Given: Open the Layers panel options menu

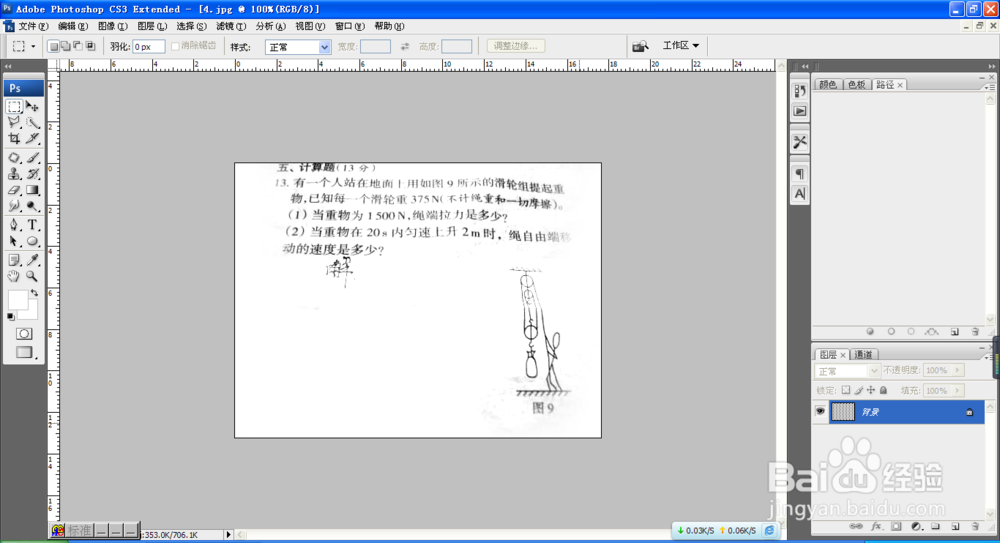Looking at the screenshot, I should (x=987, y=356).
